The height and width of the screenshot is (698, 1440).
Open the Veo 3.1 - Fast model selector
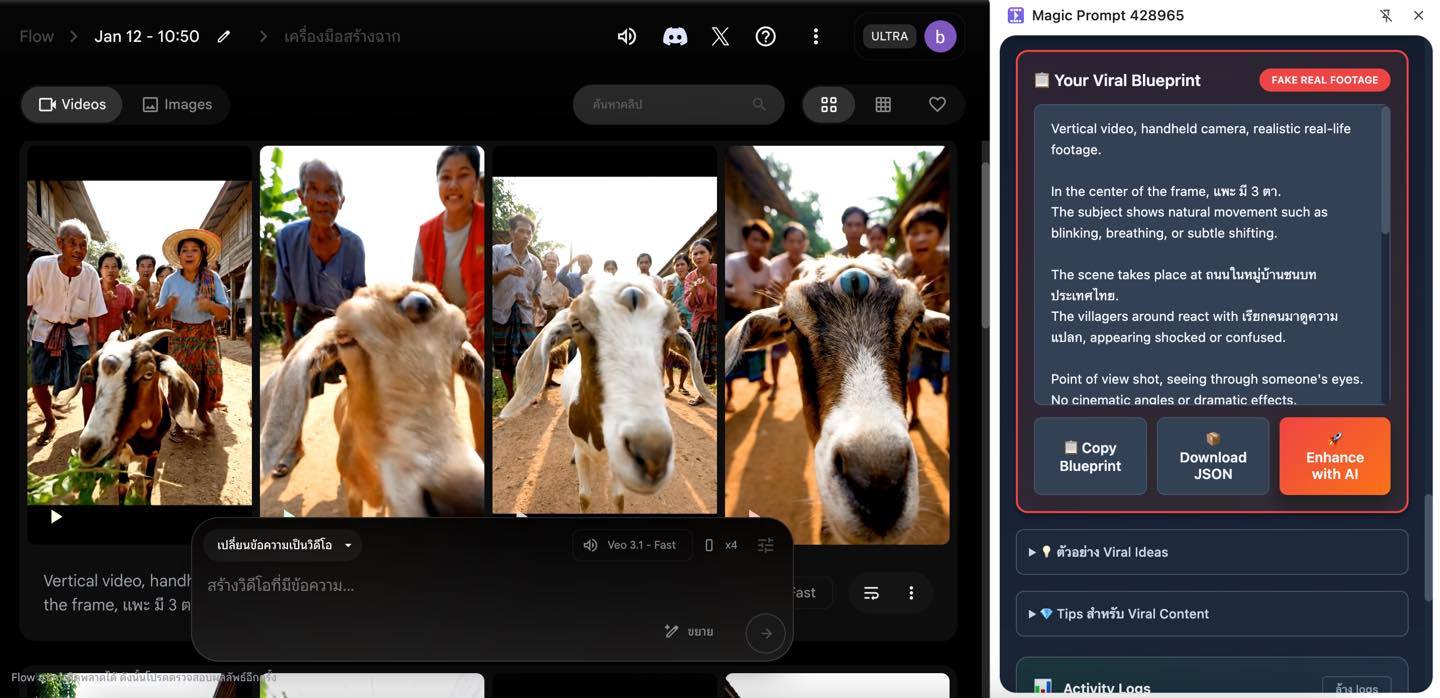[x=632, y=545]
